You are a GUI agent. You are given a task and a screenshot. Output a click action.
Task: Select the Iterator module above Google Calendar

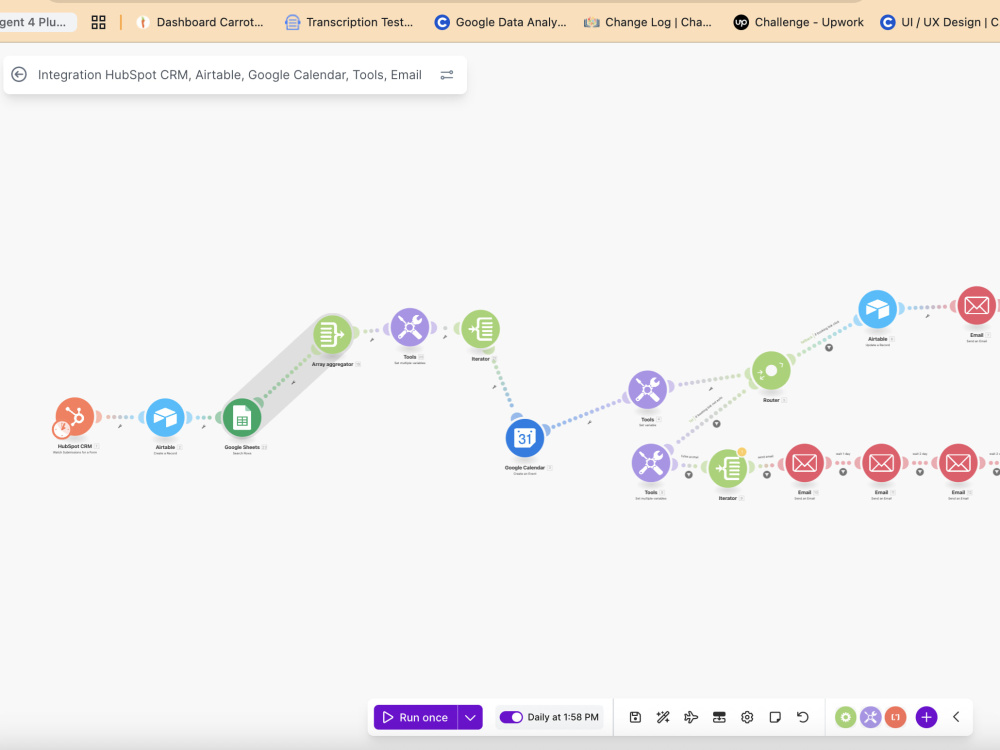pos(480,329)
